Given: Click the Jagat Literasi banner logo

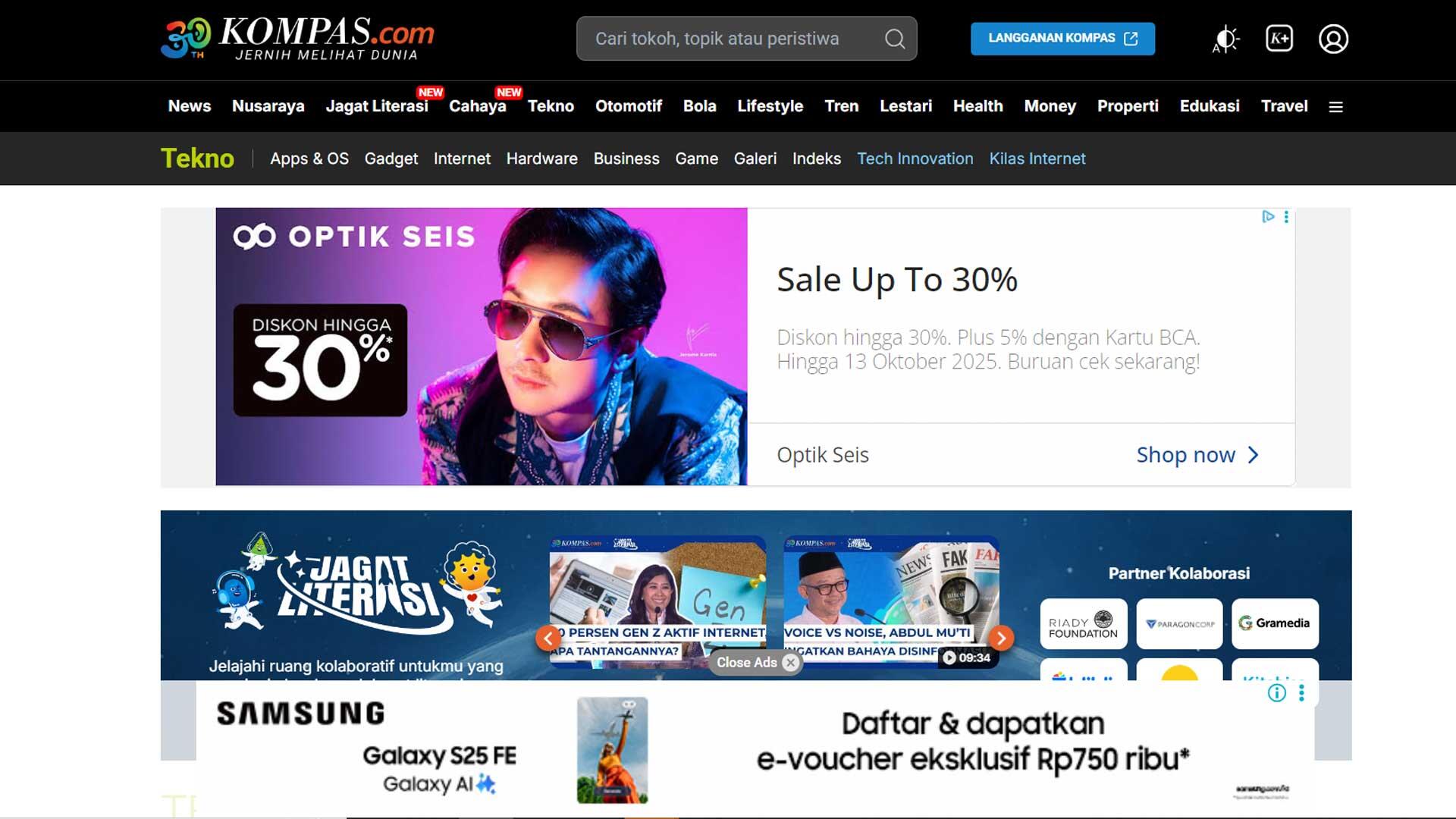Looking at the screenshot, I should pyautogui.click(x=357, y=584).
